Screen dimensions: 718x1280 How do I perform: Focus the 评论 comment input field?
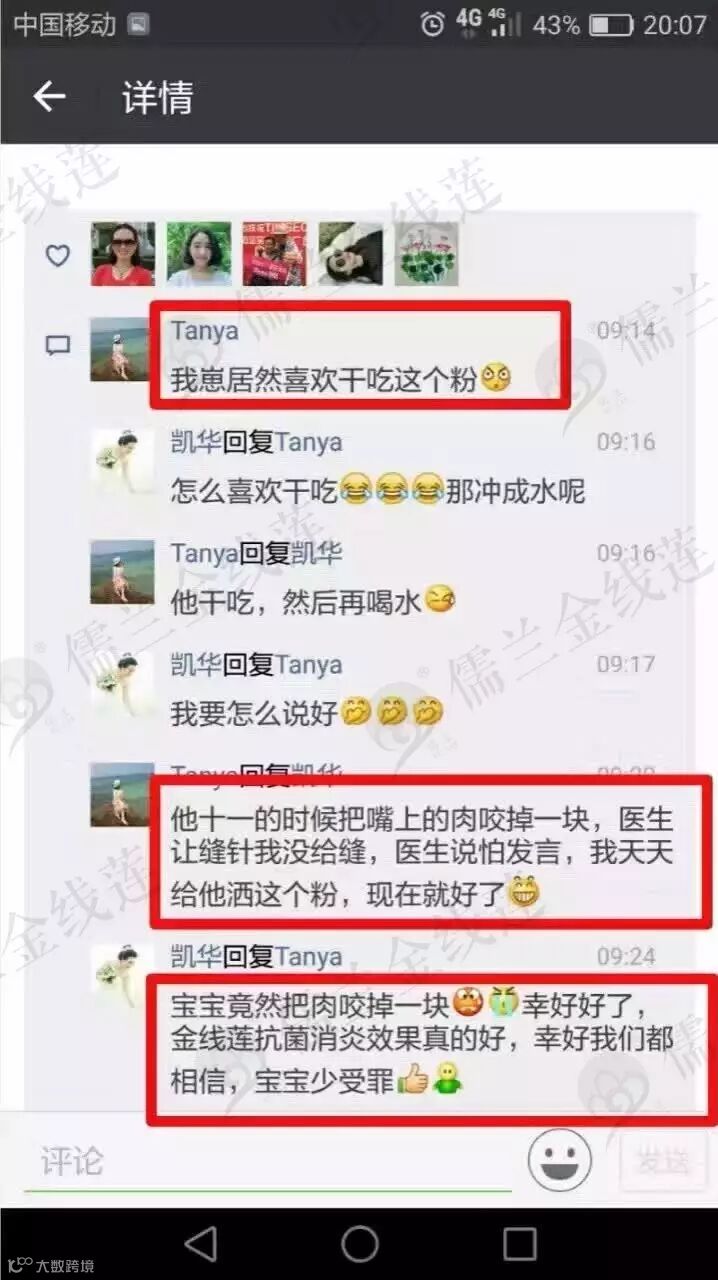[x=268, y=1162]
